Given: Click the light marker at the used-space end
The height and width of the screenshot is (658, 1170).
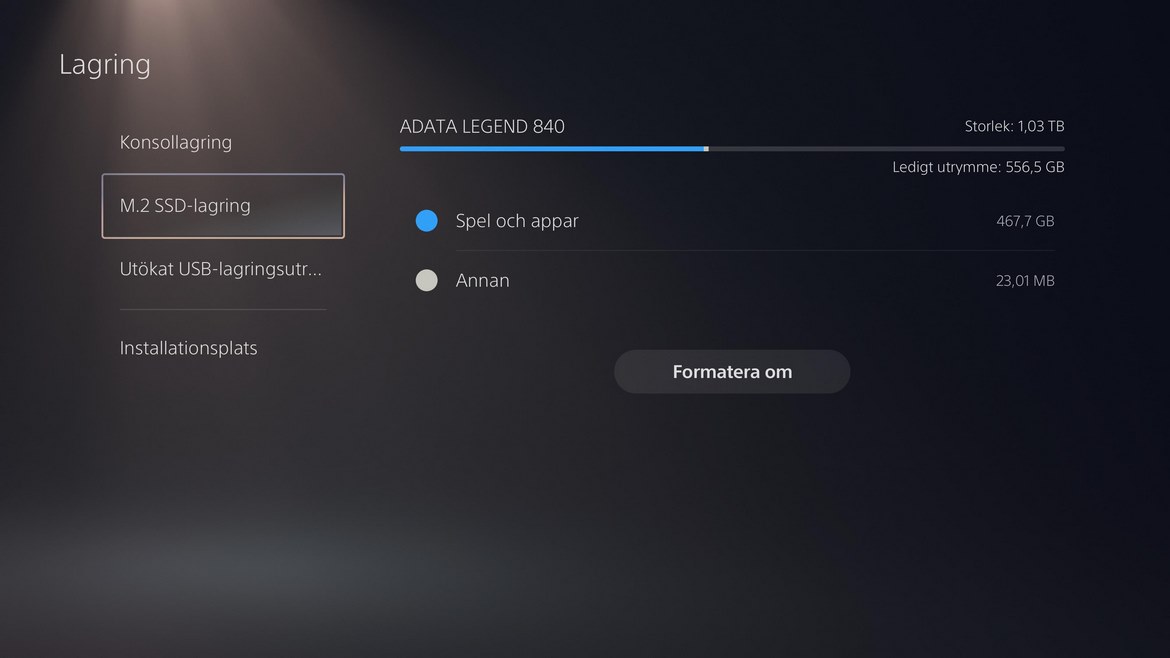Looking at the screenshot, I should [x=706, y=149].
